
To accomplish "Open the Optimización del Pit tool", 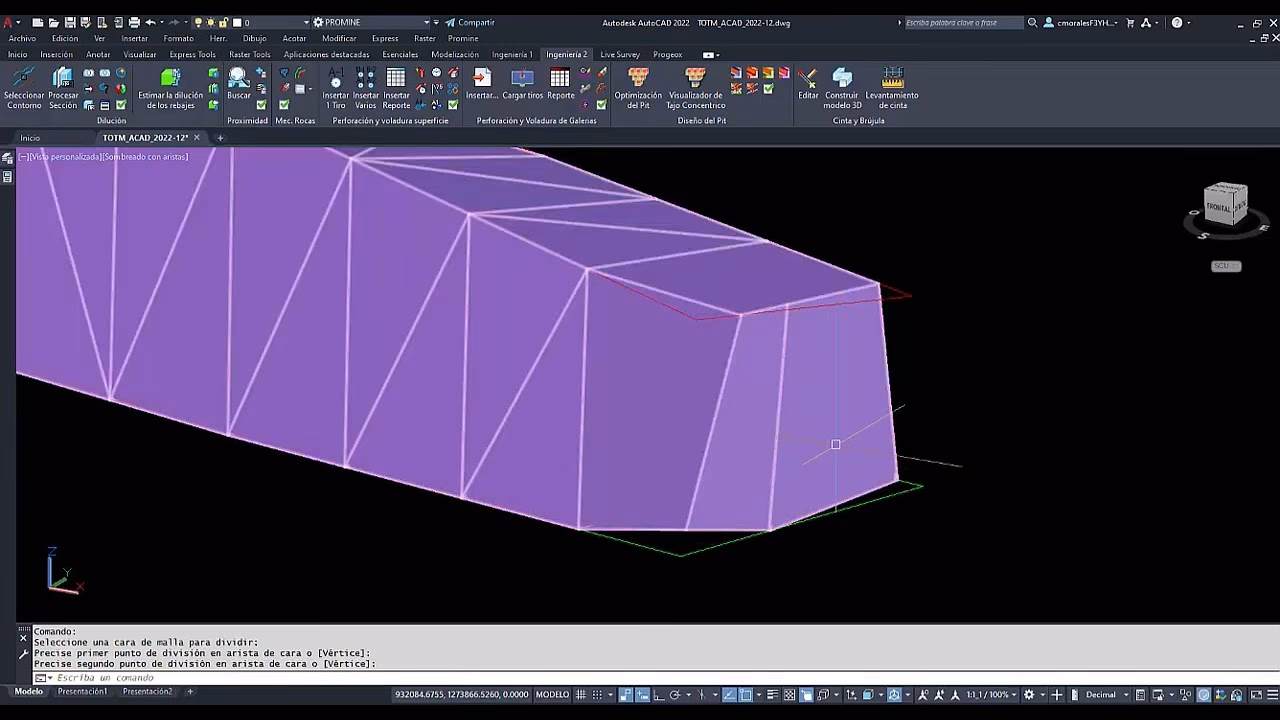I will click(x=637, y=90).
